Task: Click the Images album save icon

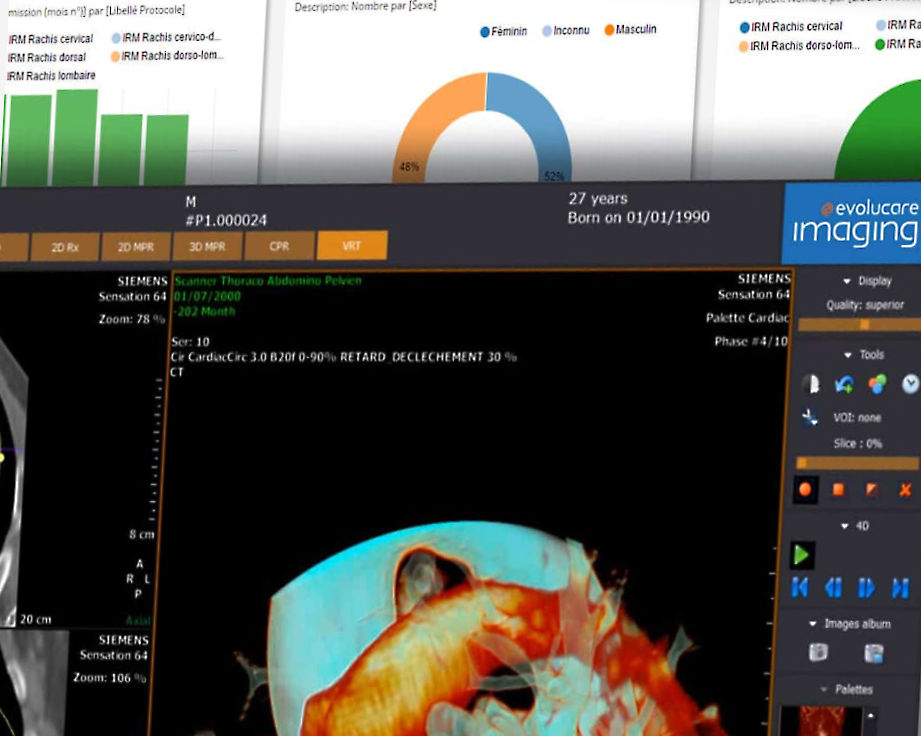Action: click(x=874, y=653)
